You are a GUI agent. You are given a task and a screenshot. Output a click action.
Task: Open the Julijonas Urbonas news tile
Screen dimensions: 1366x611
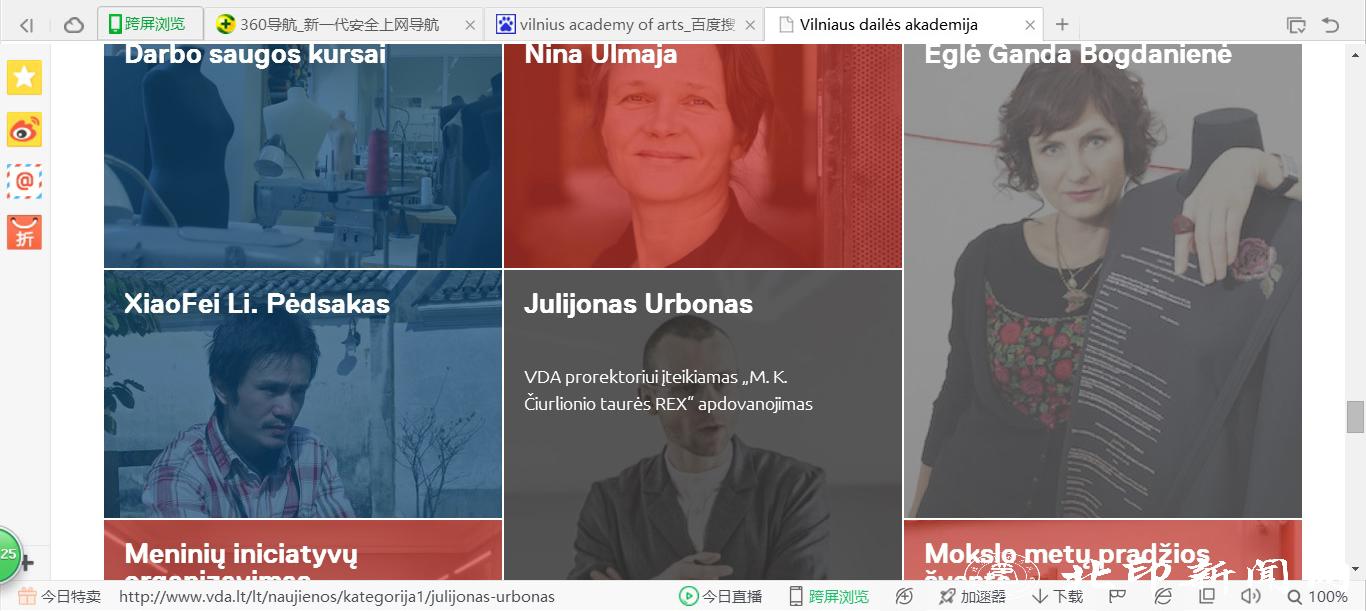pyautogui.click(x=703, y=425)
